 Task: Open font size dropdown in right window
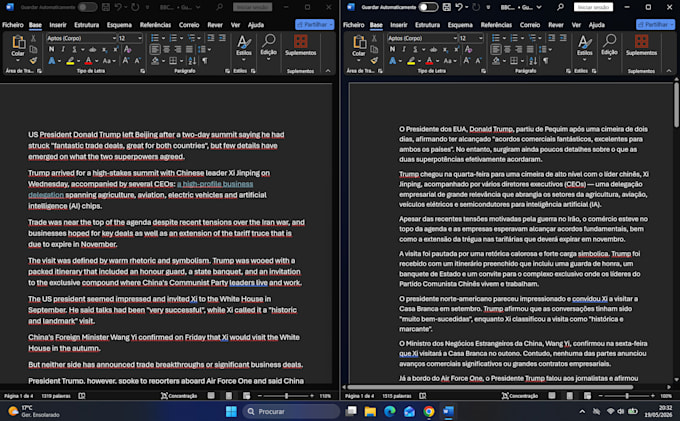pyautogui.click(x=481, y=38)
